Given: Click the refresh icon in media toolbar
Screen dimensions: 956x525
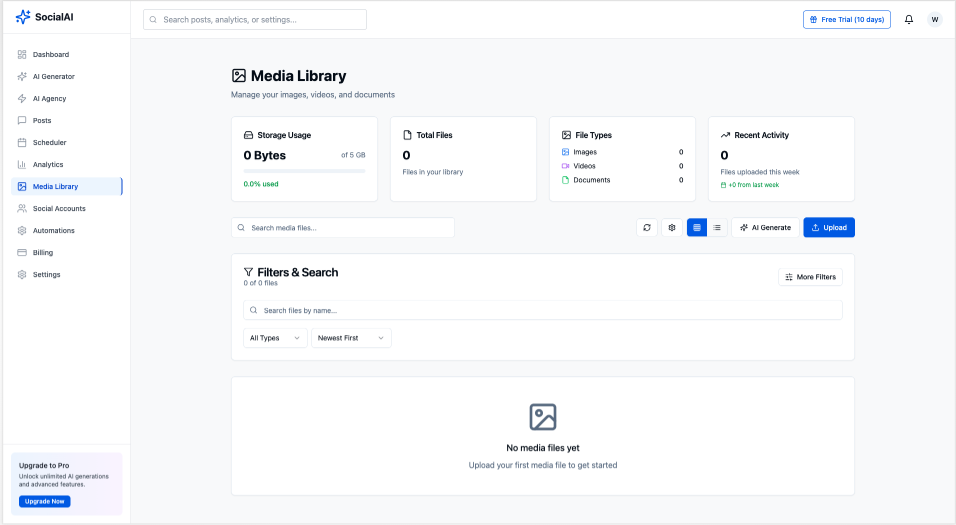Looking at the screenshot, I should 647,228.
